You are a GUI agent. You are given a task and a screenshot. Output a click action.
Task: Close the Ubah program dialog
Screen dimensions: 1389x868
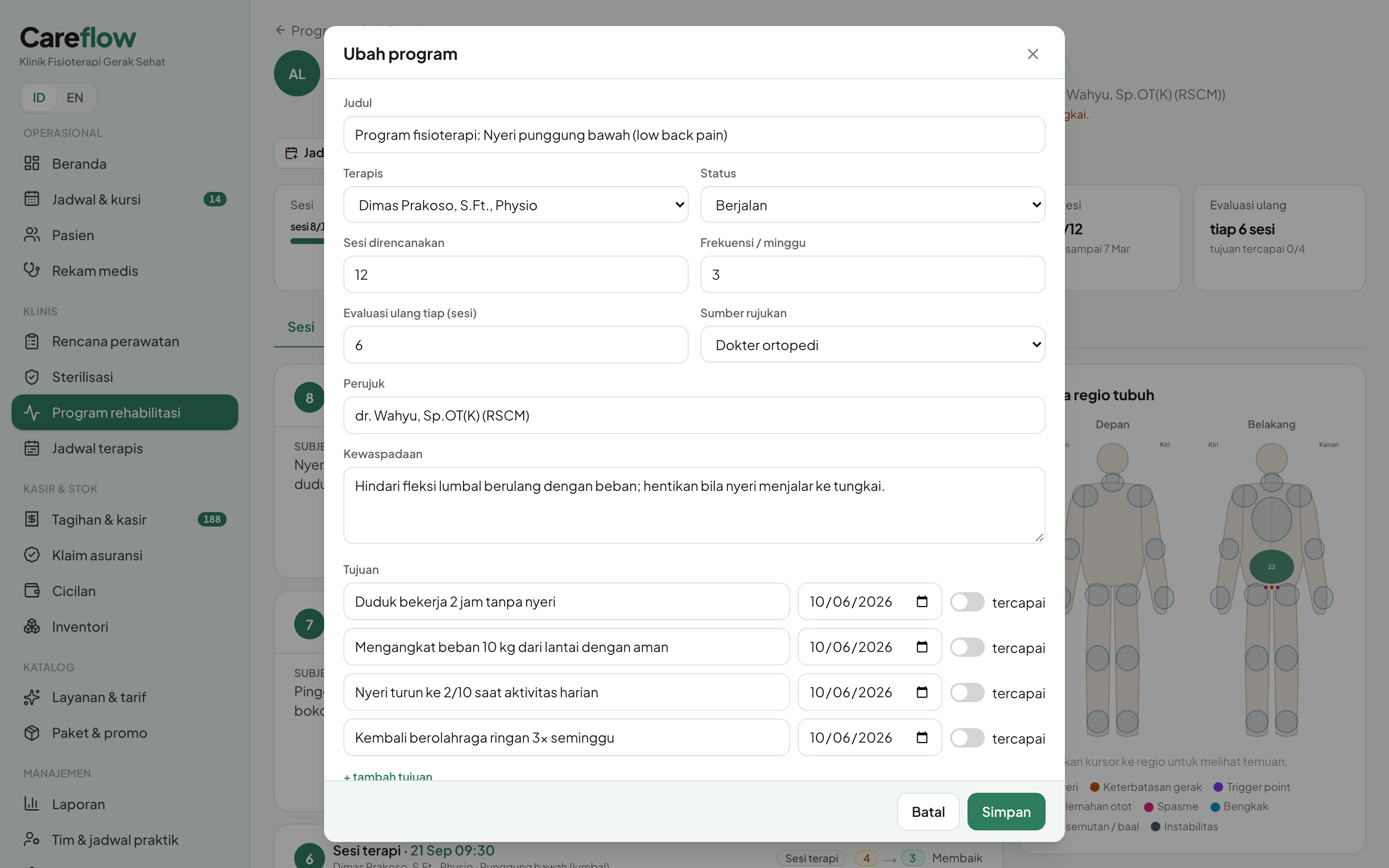[1033, 54]
